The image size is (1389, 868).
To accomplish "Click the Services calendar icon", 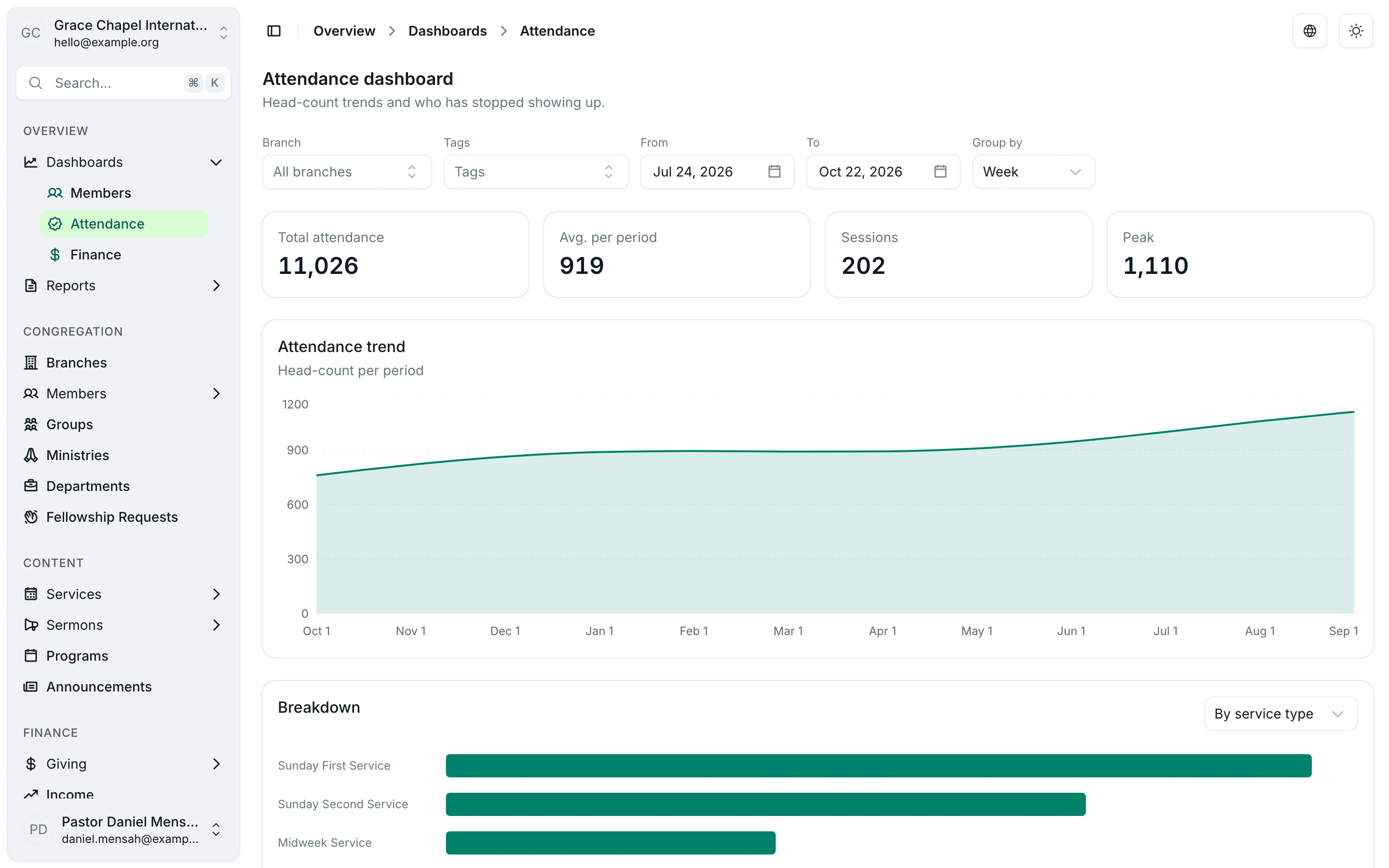I will (31, 594).
